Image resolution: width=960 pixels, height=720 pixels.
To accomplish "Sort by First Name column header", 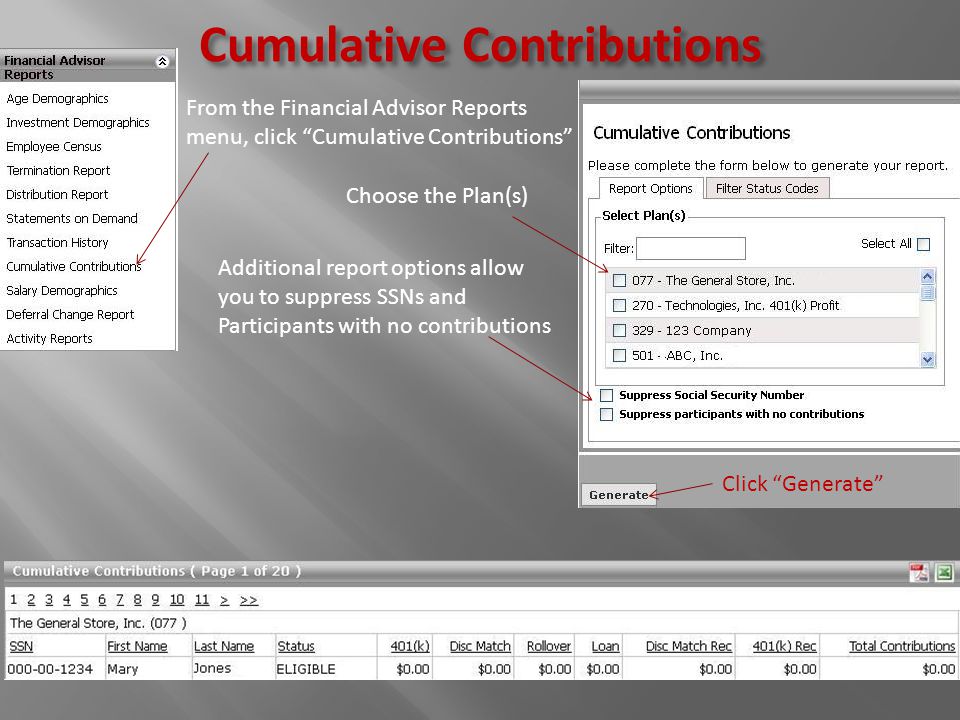I will tap(137, 647).
